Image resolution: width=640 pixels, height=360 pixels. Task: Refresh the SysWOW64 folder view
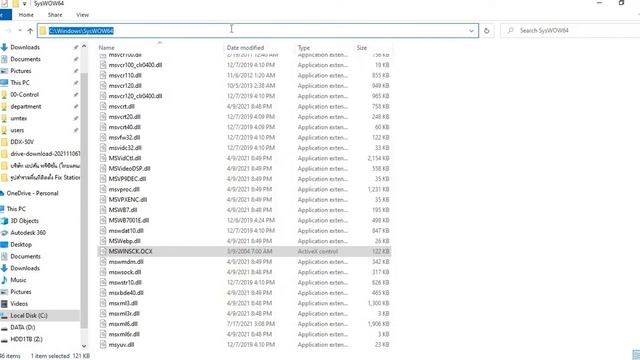pos(486,31)
